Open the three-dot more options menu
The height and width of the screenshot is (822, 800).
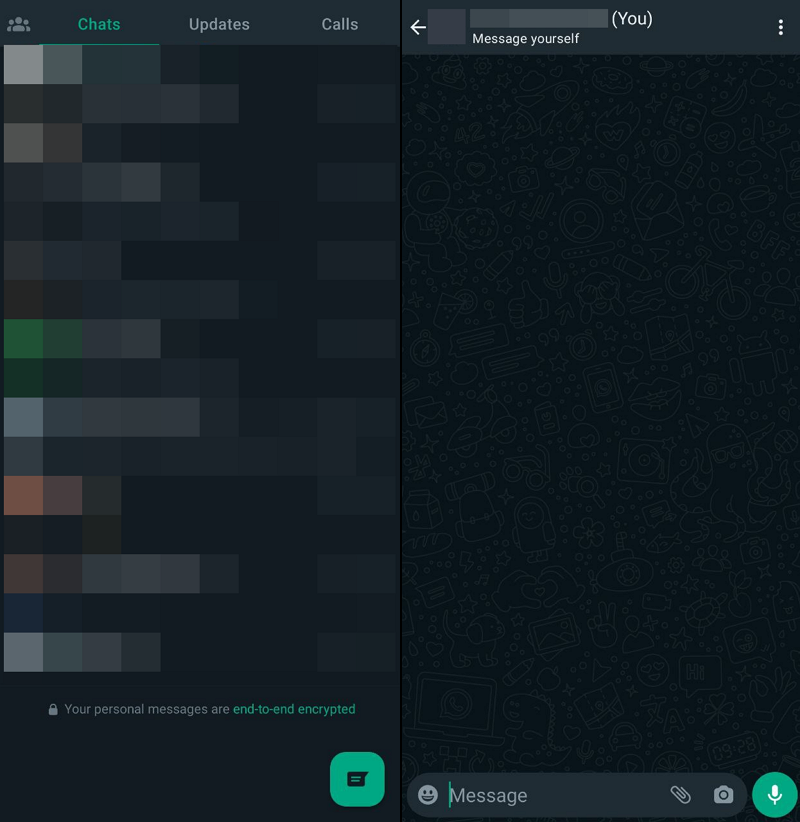point(780,27)
